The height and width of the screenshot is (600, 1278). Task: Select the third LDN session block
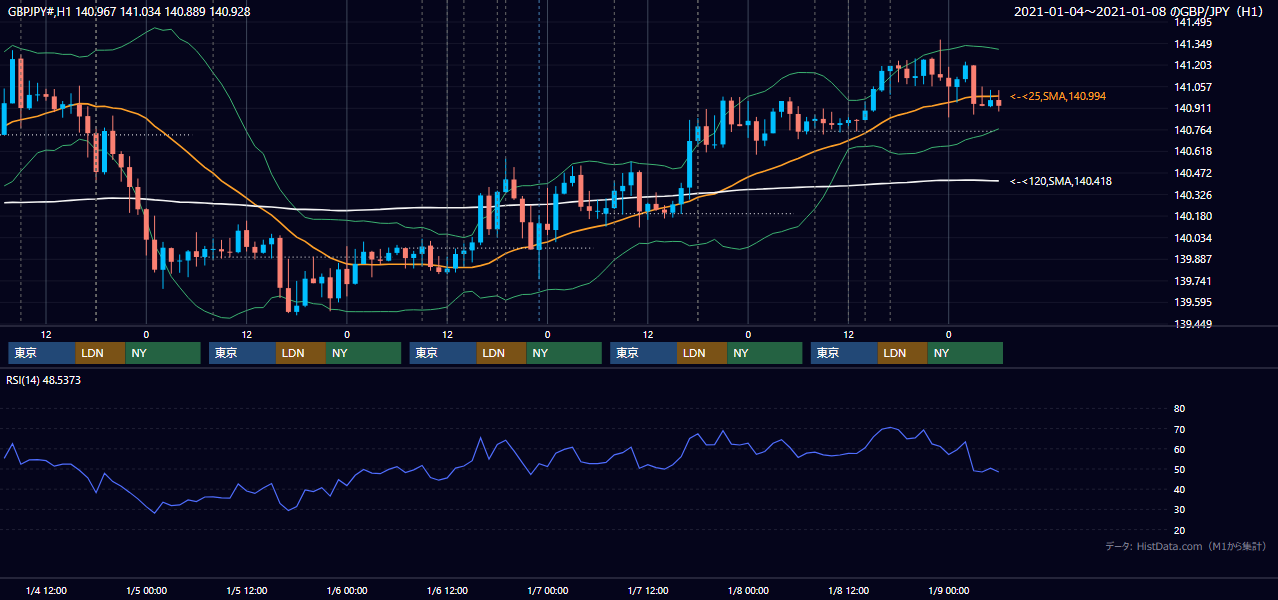502,353
